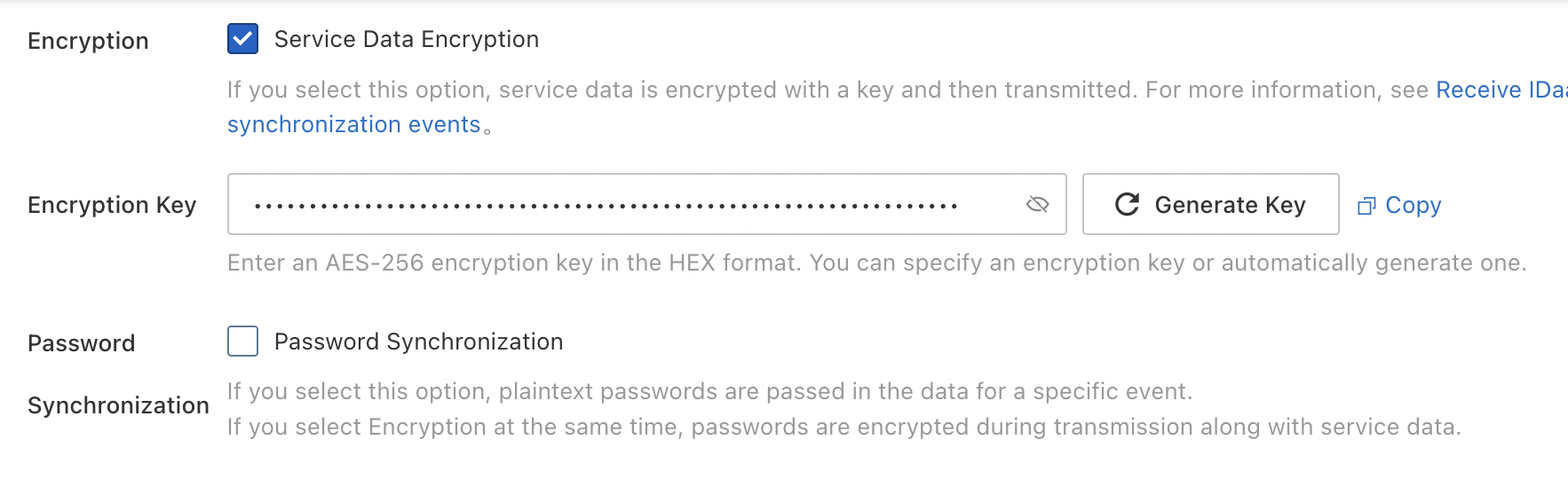Click the 'plaintext passwords are passed' hint
The width and height of the screenshot is (1568, 479).
pyautogui.click(x=709, y=391)
